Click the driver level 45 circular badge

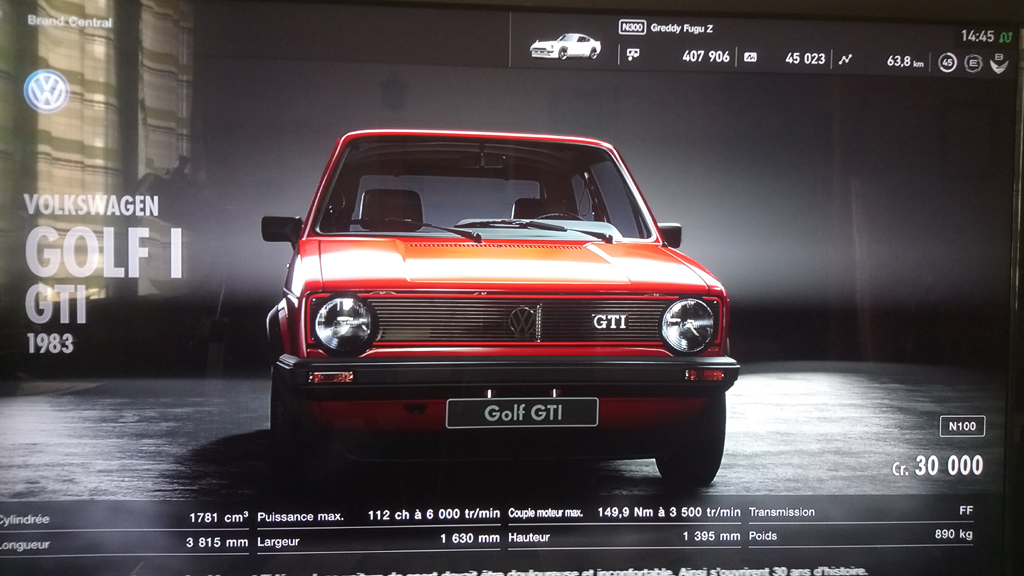[948, 63]
